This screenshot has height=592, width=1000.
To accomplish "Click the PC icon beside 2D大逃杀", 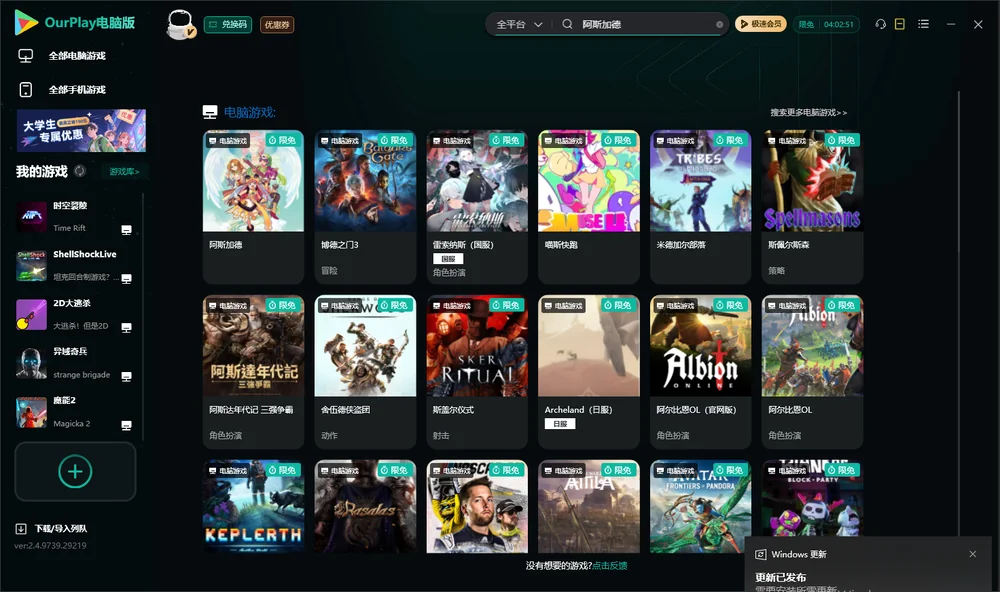I will (126, 327).
